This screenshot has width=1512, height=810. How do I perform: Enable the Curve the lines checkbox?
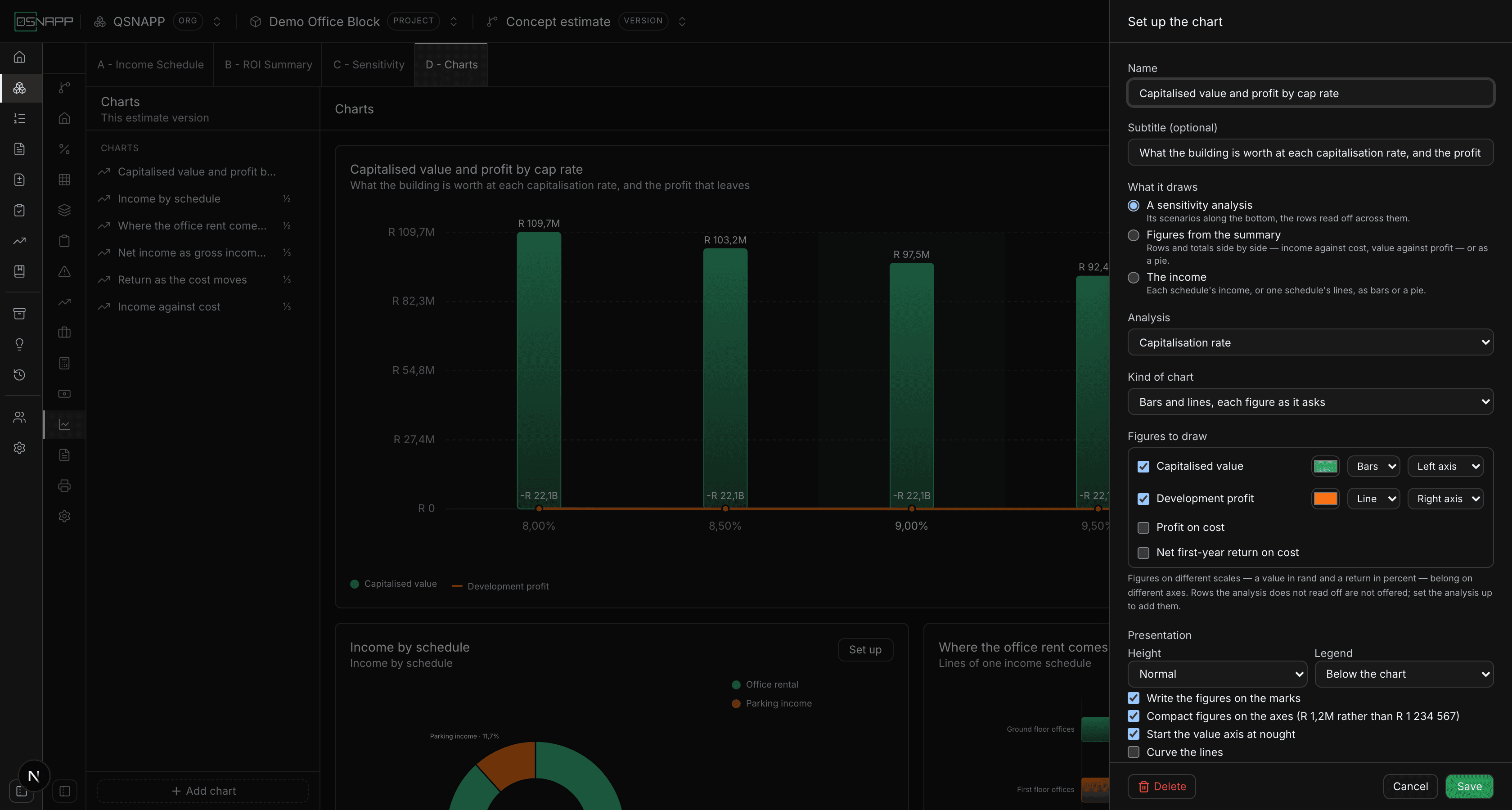point(1134,752)
